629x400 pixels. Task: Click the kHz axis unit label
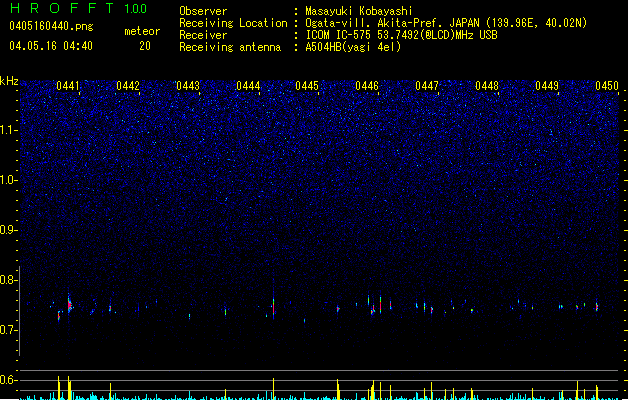9,81
